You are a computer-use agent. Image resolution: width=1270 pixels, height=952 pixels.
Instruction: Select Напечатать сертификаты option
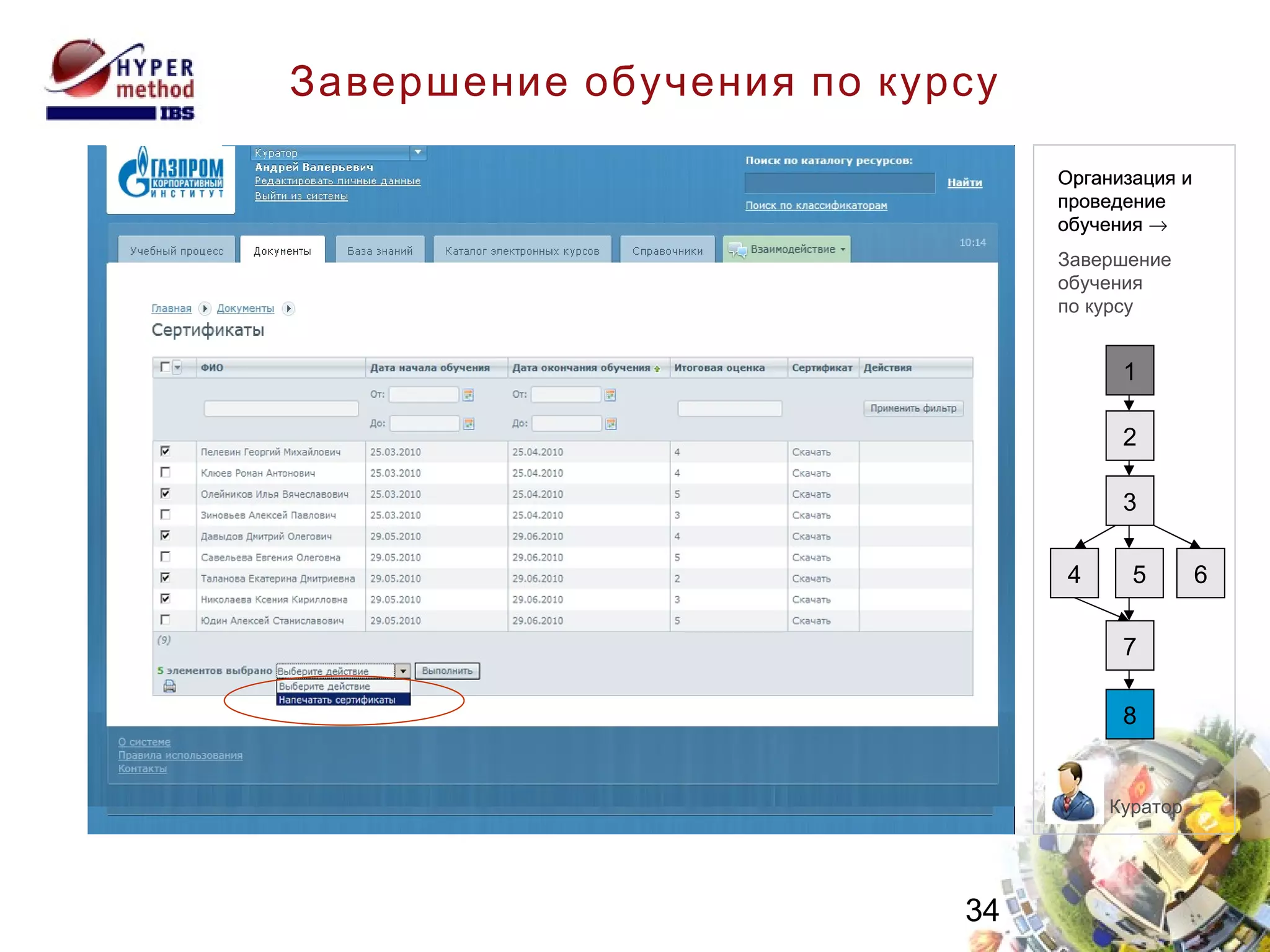[x=343, y=700]
